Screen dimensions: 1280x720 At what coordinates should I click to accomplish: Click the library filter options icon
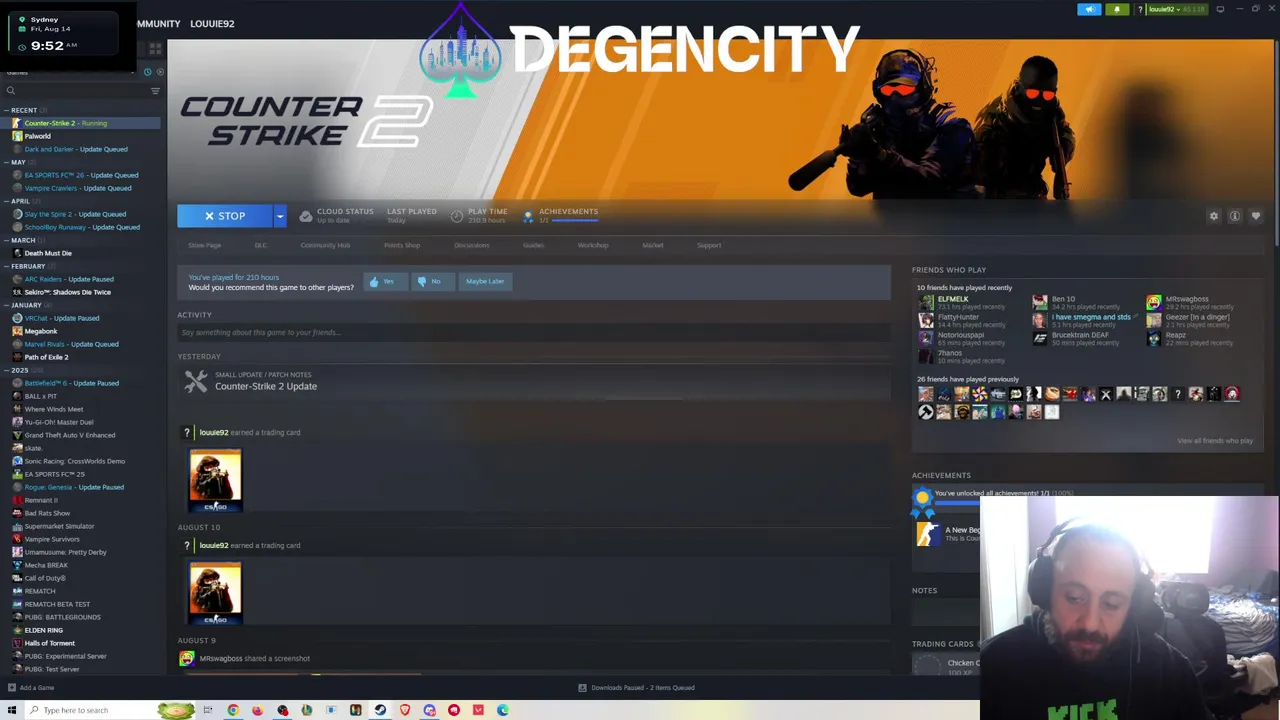tap(155, 91)
